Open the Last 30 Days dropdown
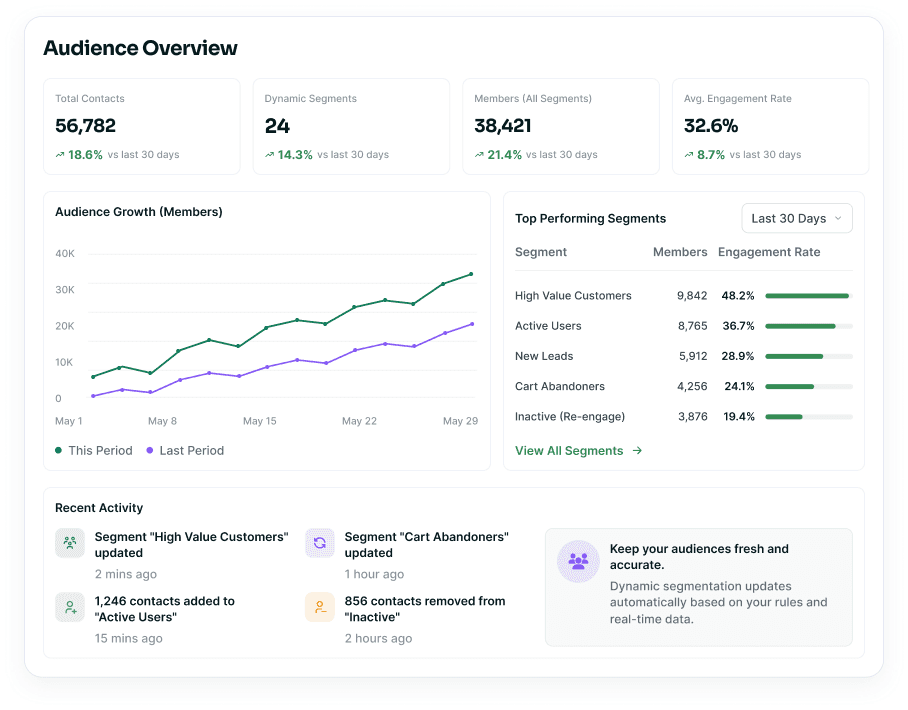 (797, 218)
